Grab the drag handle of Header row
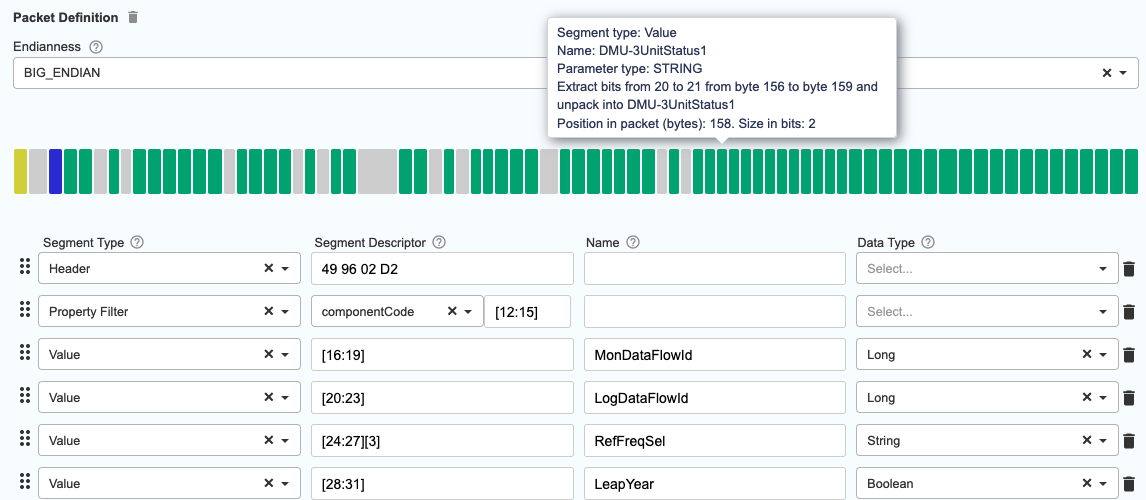 tap(25, 267)
